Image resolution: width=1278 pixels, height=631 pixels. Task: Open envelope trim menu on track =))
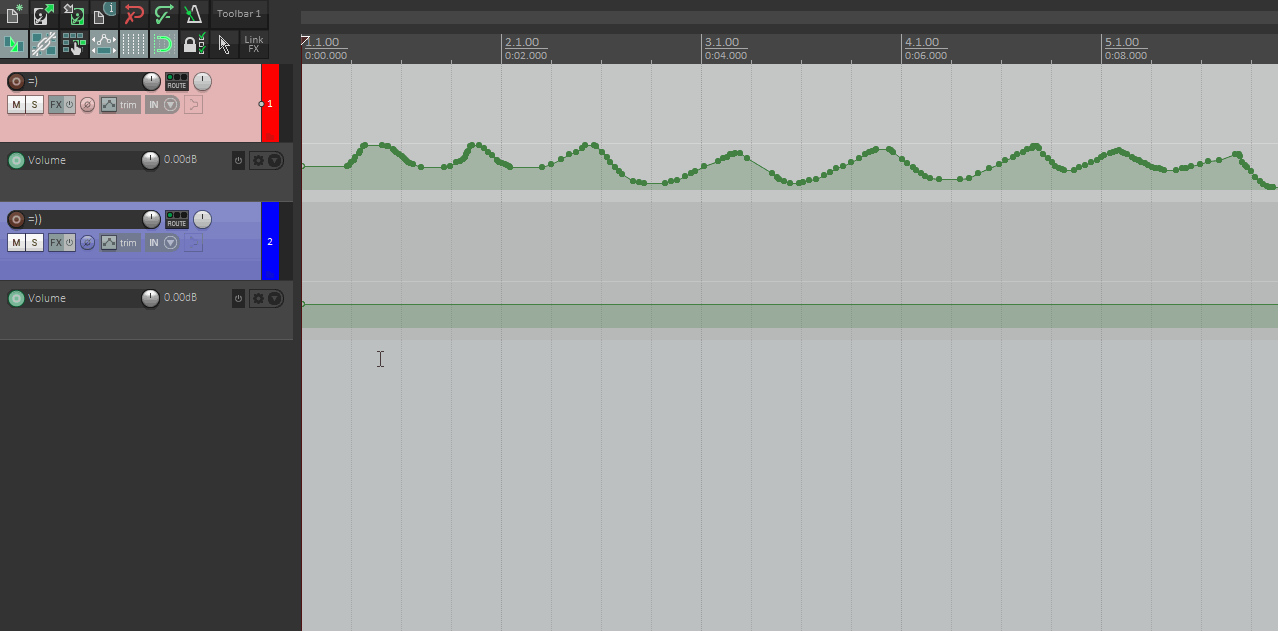120,243
